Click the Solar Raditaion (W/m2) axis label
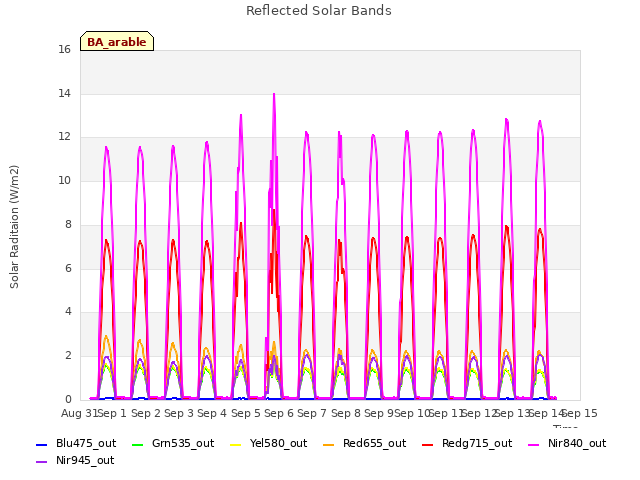The image size is (640, 480). pyautogui.click(x=14, y=227)
